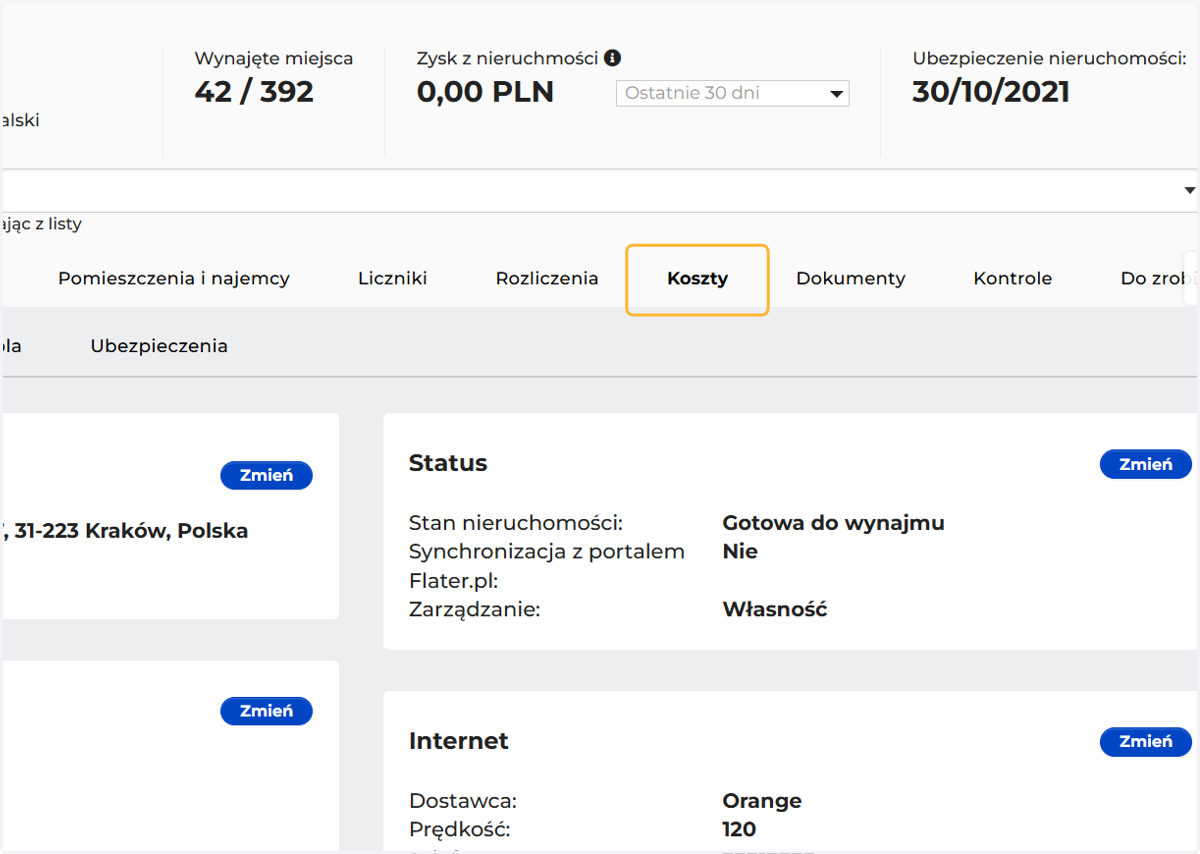Click the Ubezpieczenie nieruchomości label

[1050, 58]
